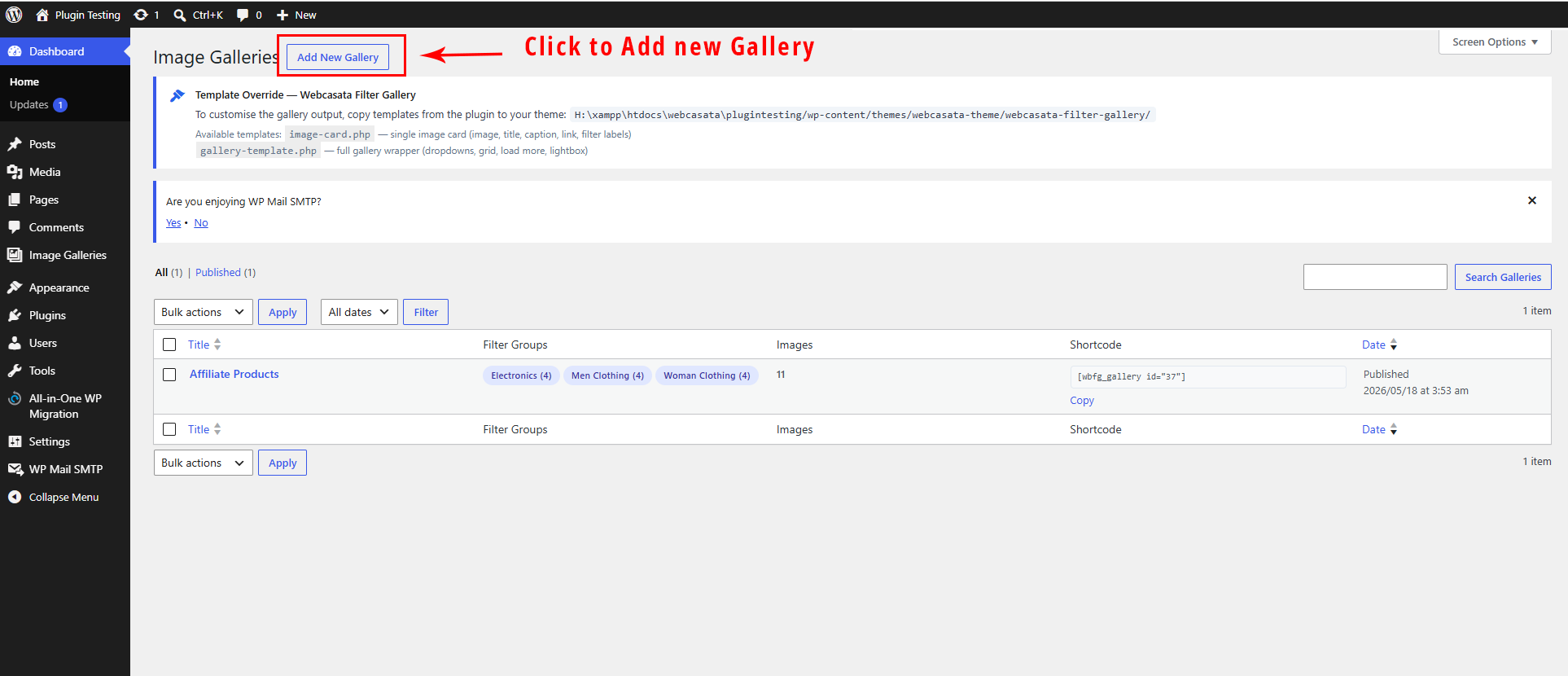
Task: Click Add New Gallery button
Action: click(x=338, y=57)
